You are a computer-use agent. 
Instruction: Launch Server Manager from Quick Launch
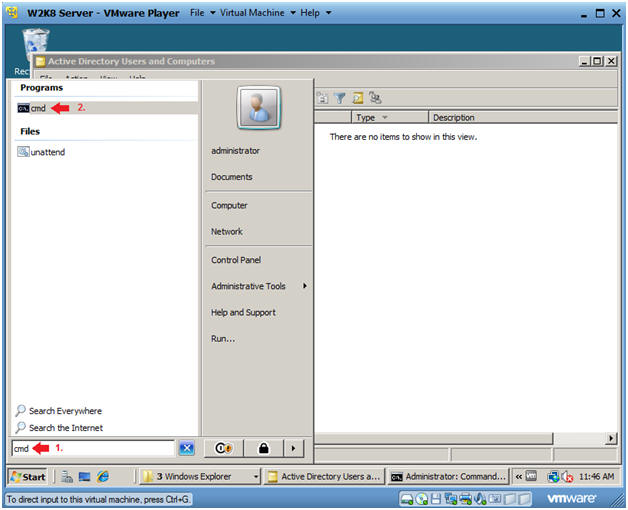click(67, 476)
